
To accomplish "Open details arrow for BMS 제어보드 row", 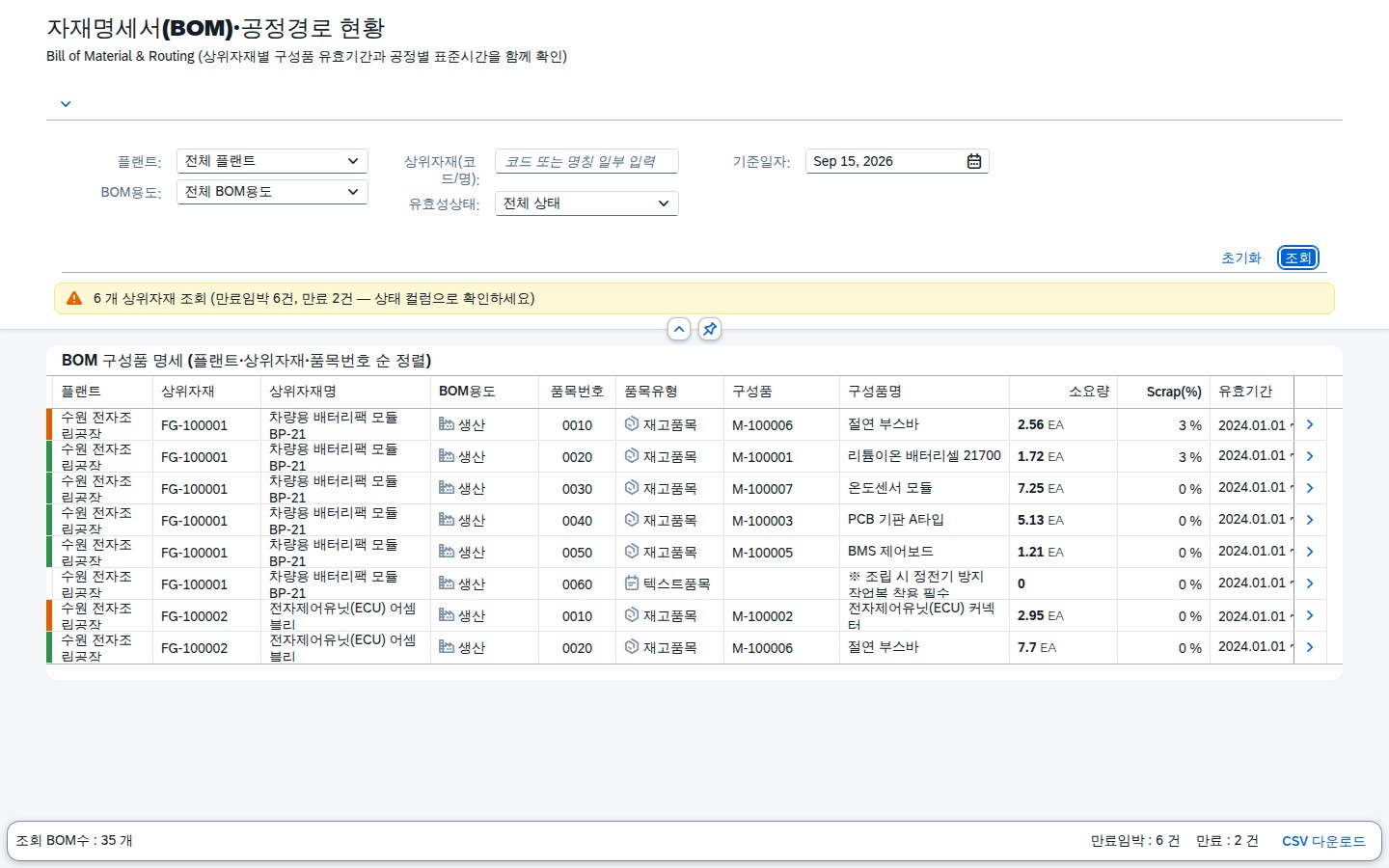I will [1310, 552].
